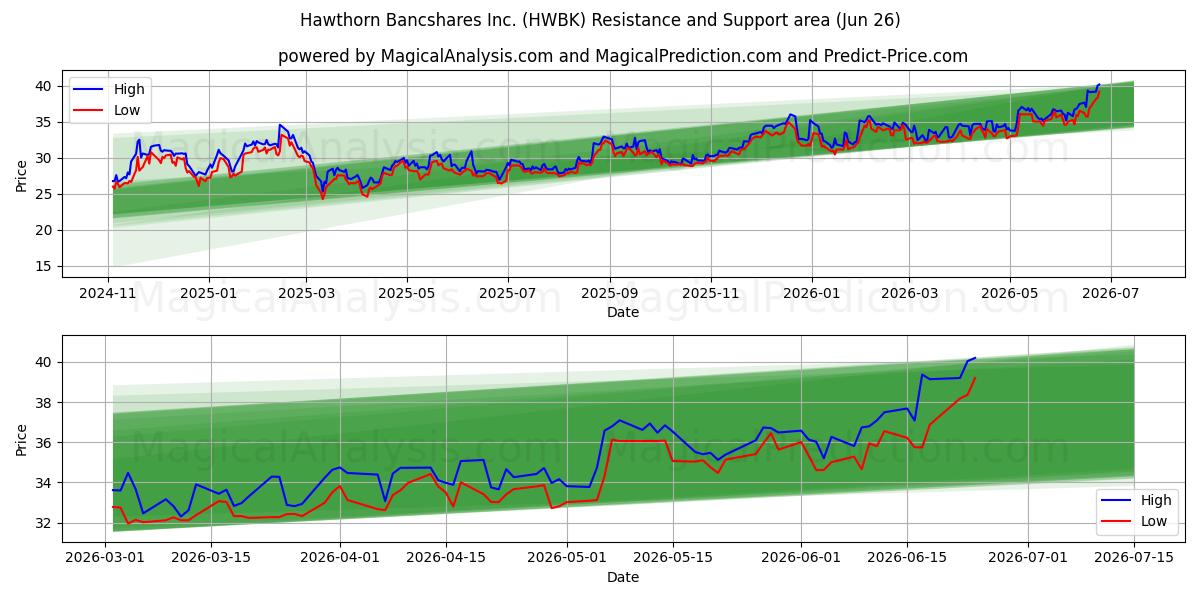Click the '2026-03-15' x-axis label of bottom chart

[211, 561]
